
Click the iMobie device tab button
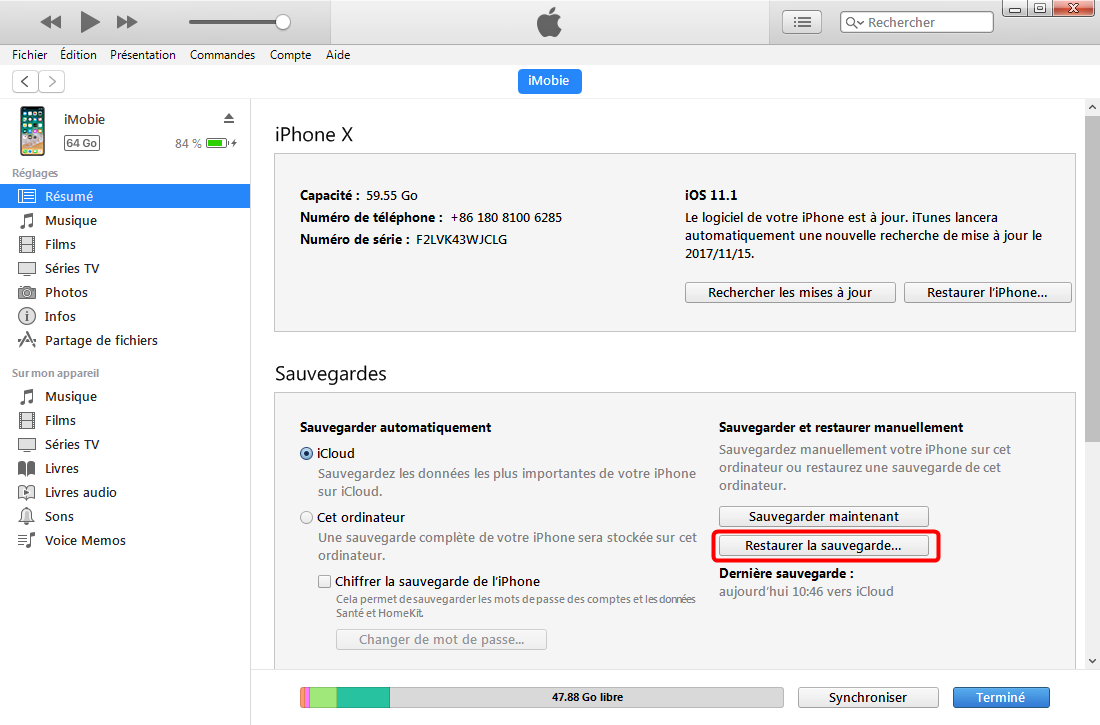coord(549,81)
